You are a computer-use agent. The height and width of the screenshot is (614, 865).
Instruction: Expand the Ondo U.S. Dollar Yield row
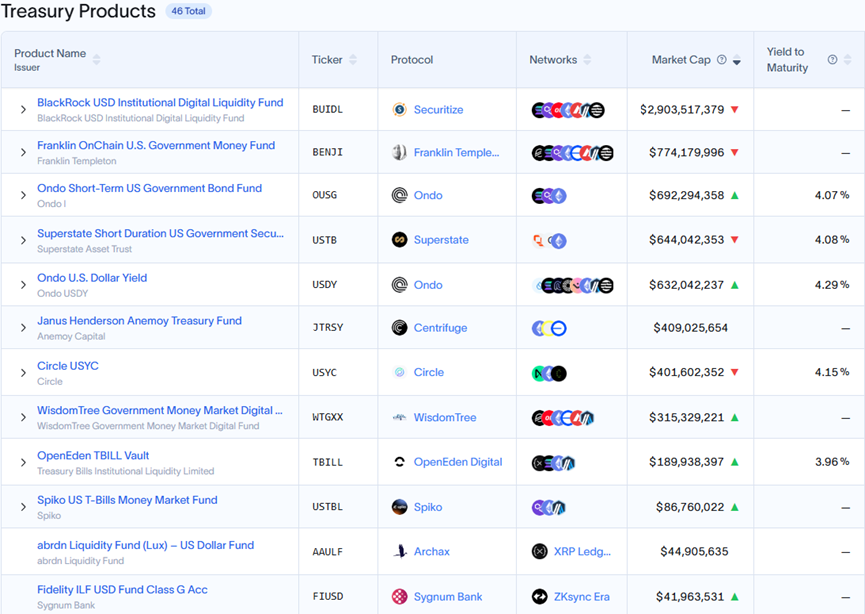point(23,285)
